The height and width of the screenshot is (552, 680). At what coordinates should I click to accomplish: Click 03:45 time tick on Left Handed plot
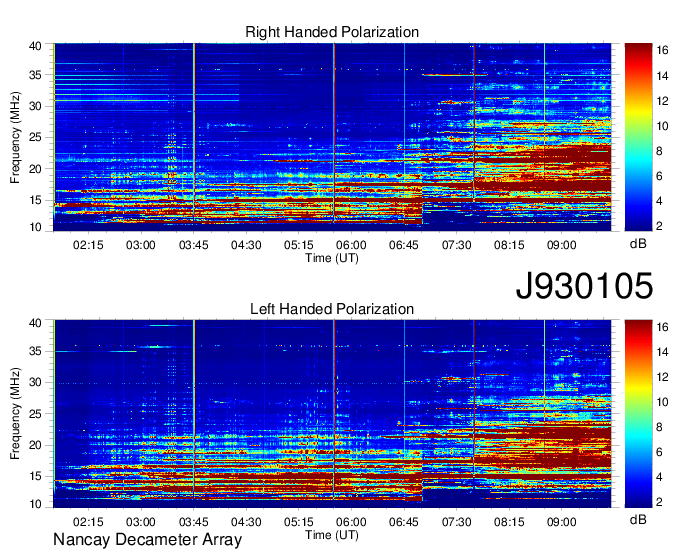point(193,522)
